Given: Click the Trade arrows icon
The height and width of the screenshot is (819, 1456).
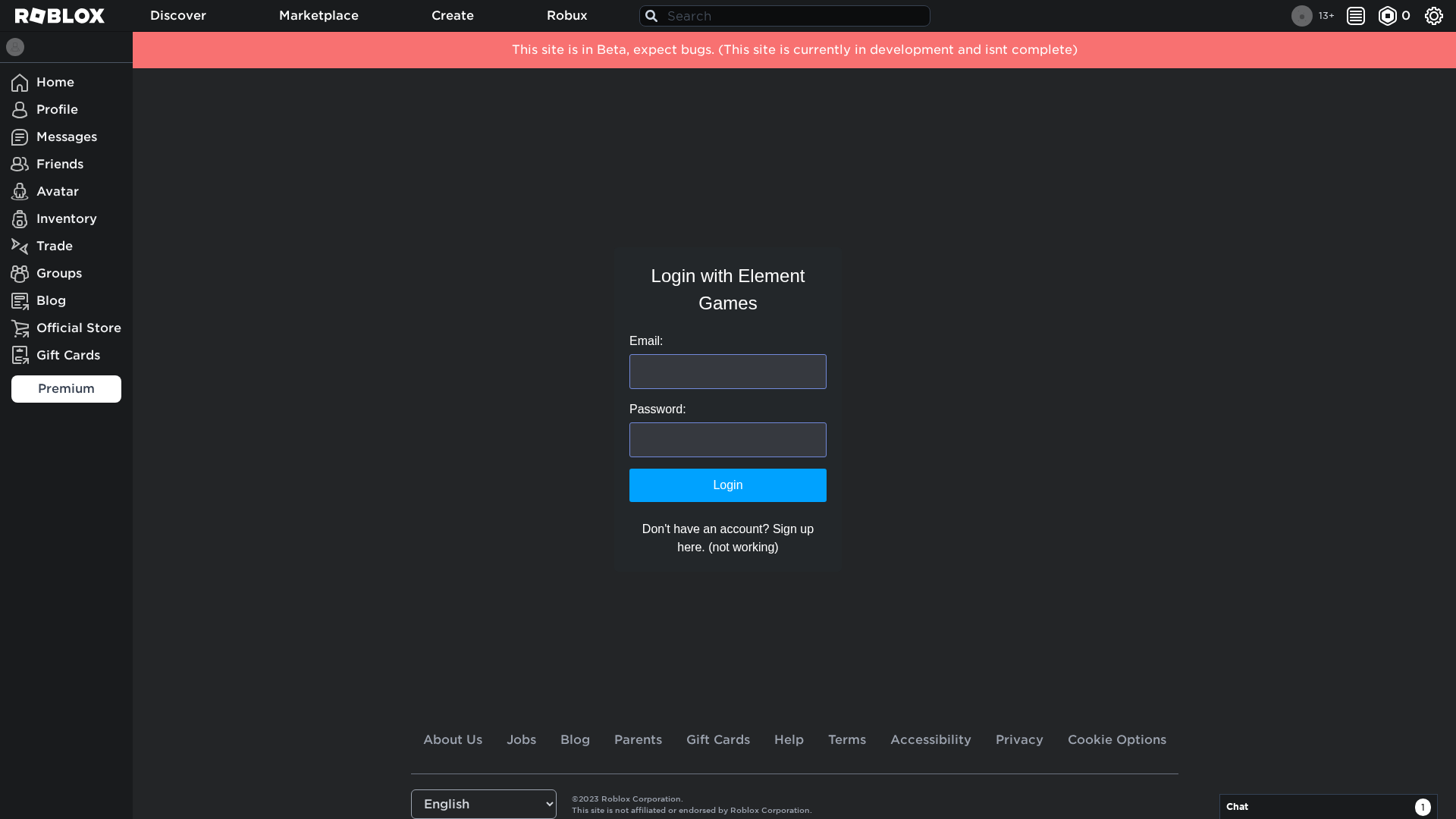Looking at the screenshot, I should 20,246.
